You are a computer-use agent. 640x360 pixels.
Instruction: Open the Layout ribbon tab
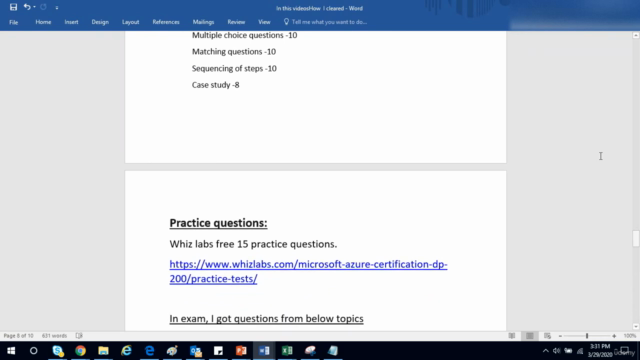(131, 22)
